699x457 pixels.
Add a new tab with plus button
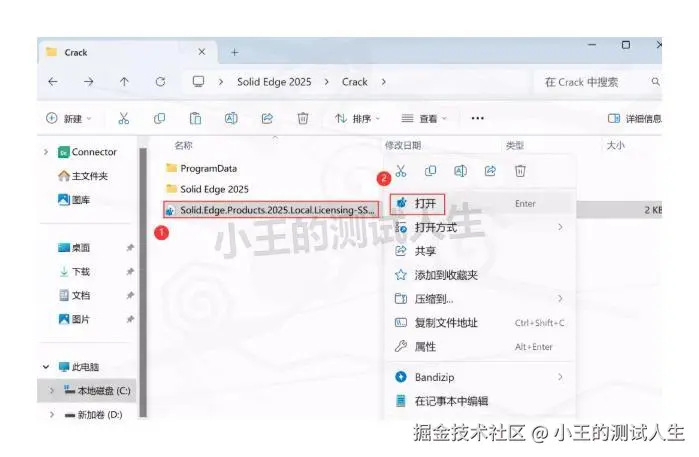[x=234, y=52]
